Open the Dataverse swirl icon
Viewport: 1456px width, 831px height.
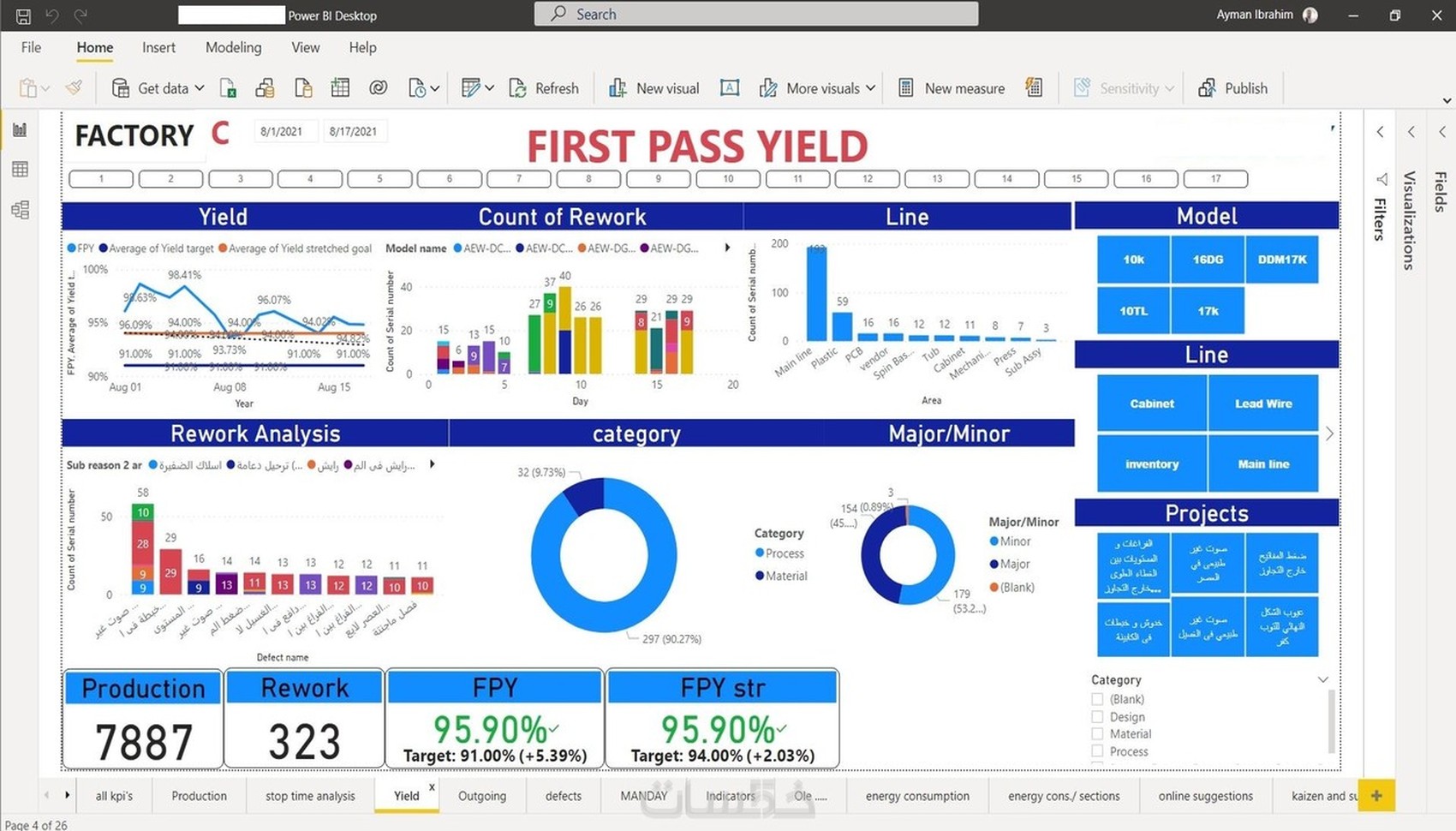click(x=378, y=88)
